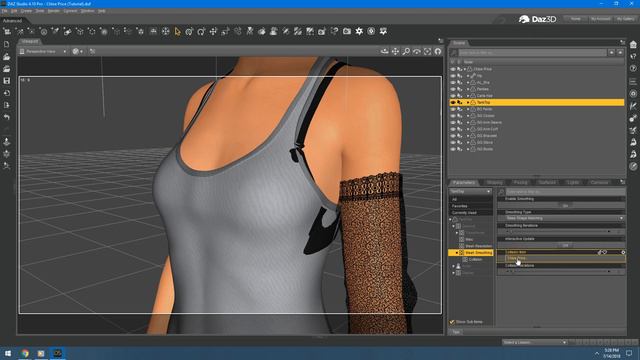This screenshot has width=640, height=360.
Task: Toggle visibility eye of BG Pants
Action: (x=453, y=109)
